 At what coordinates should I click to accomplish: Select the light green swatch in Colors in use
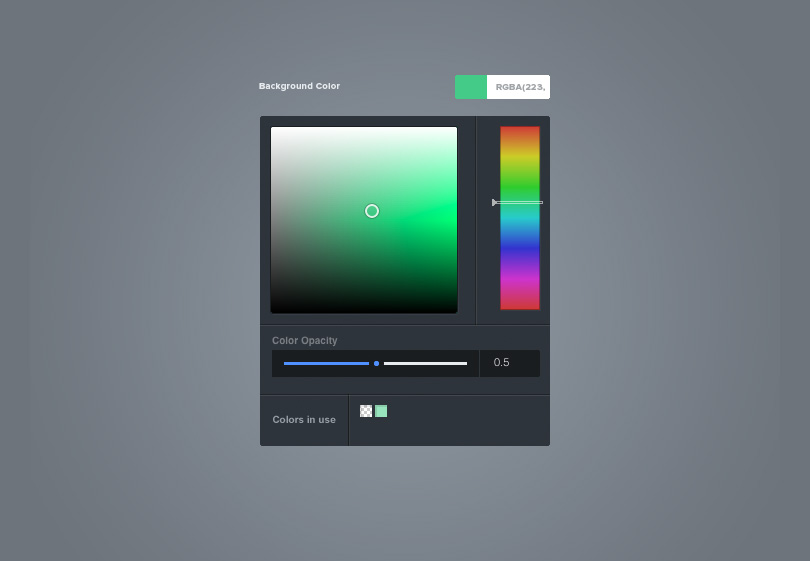pyautogui.click(x=381, y=411)
